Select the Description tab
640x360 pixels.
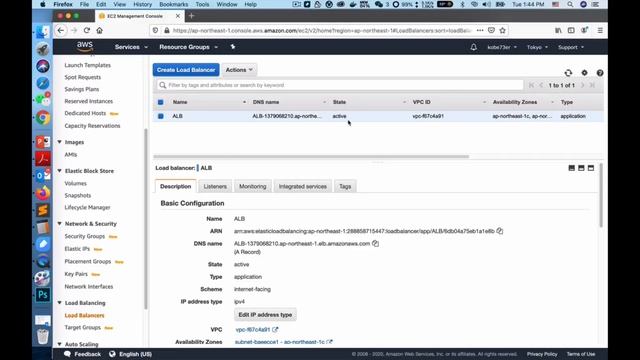(x=176, y=186)
